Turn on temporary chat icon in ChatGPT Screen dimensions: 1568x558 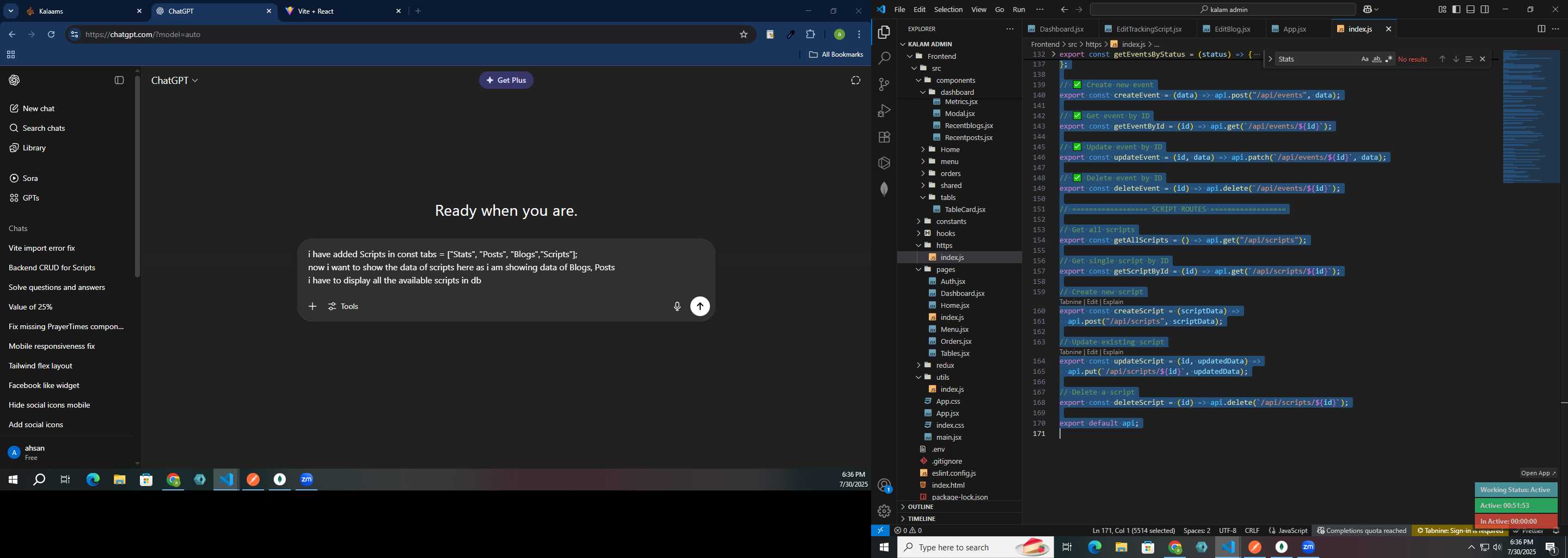click(855, 81)
